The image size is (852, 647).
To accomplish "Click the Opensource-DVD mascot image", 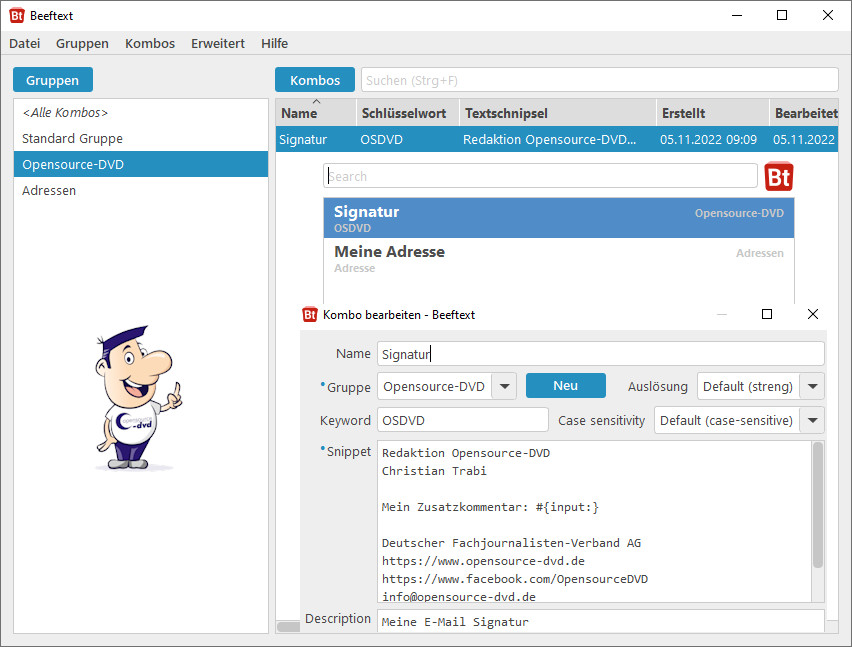I will (x=140, y=398).
